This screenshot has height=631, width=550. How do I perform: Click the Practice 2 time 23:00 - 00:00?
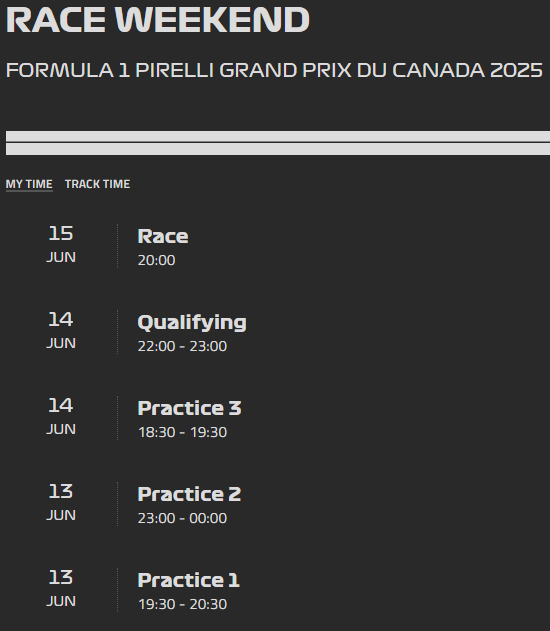182,519
